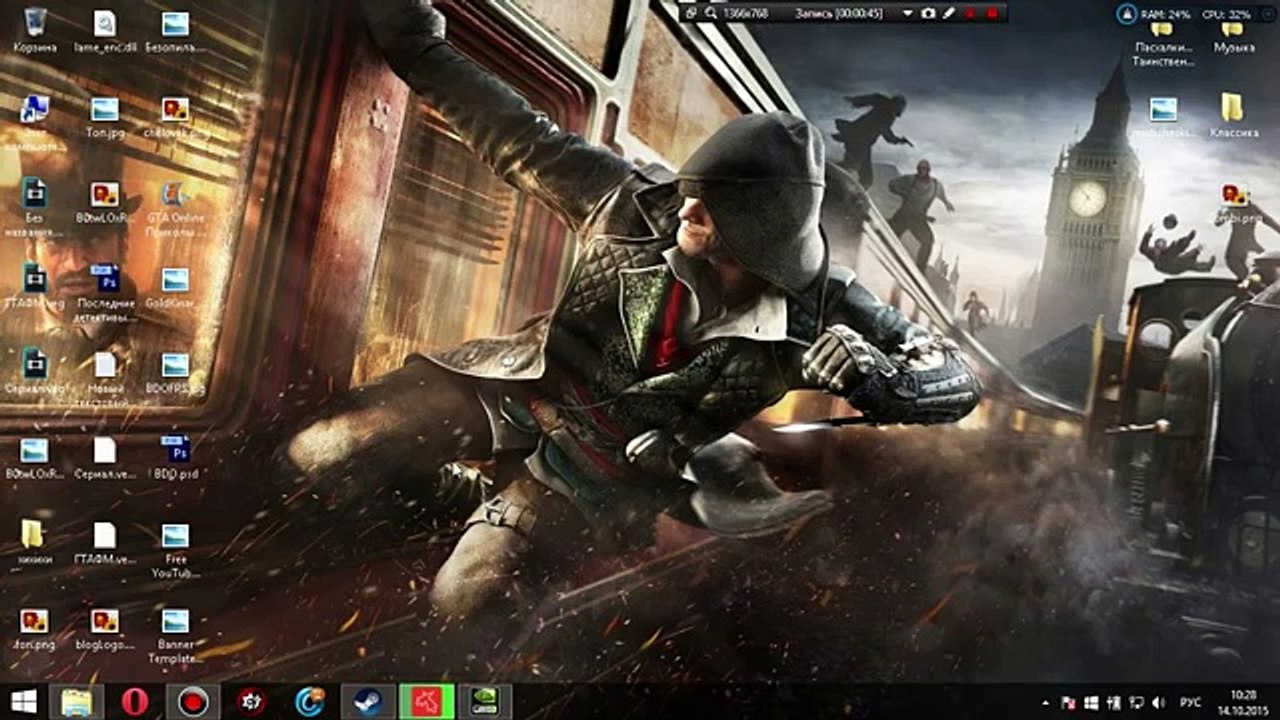Open File Explorer from the taskbar

click(76, 701)
